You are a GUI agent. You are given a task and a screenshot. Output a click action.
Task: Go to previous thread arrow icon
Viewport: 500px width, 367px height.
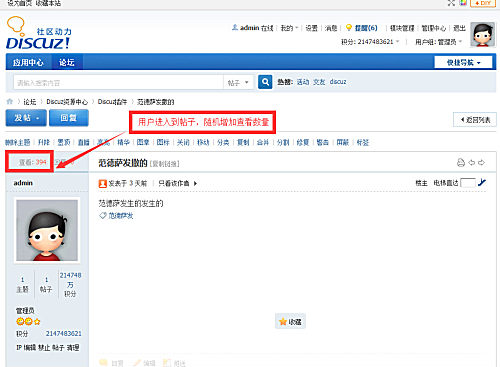tap(471, 163)
